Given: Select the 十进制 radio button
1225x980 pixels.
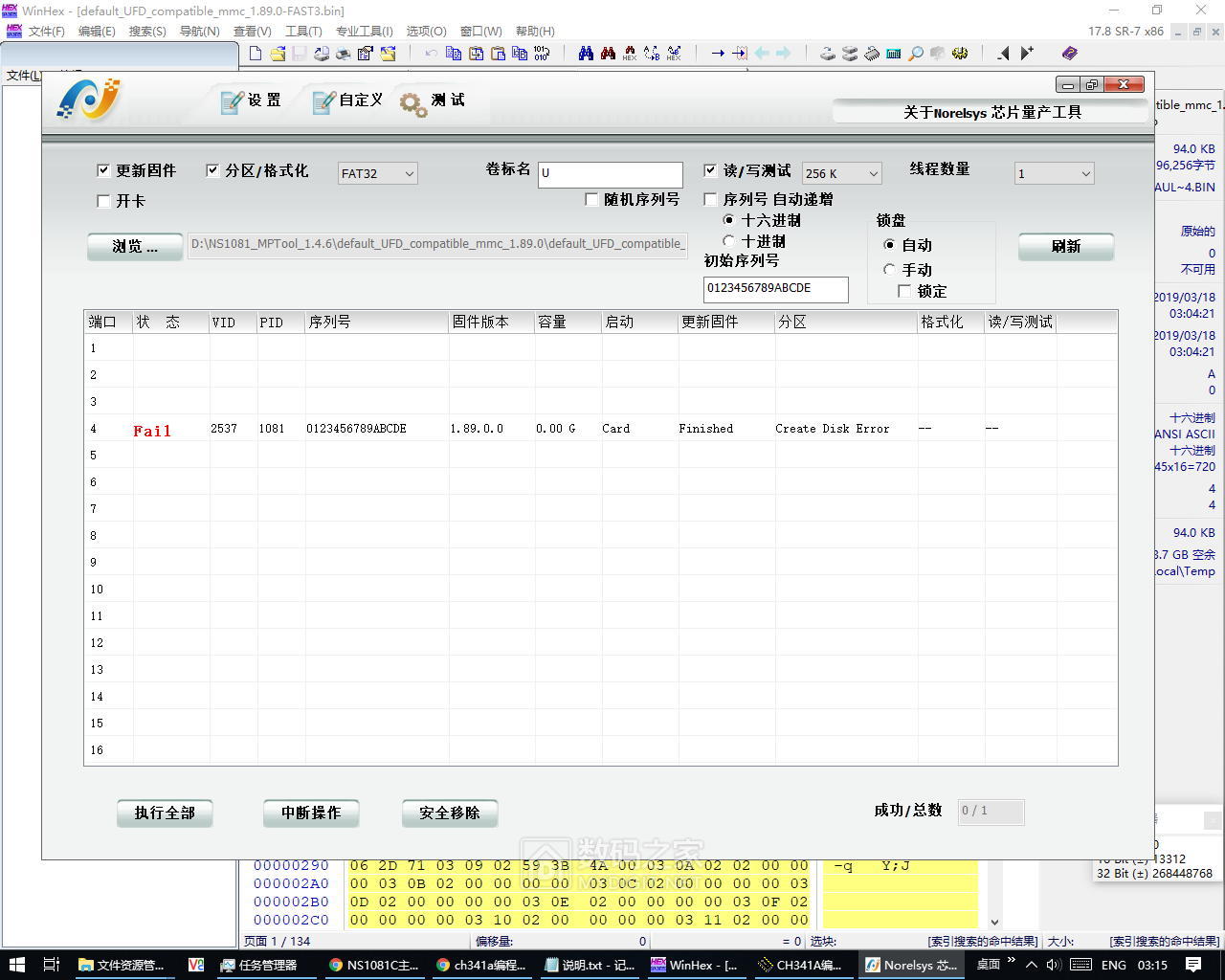Looking at the screenshot, I should pyautogui.click(x=729, y=241).
